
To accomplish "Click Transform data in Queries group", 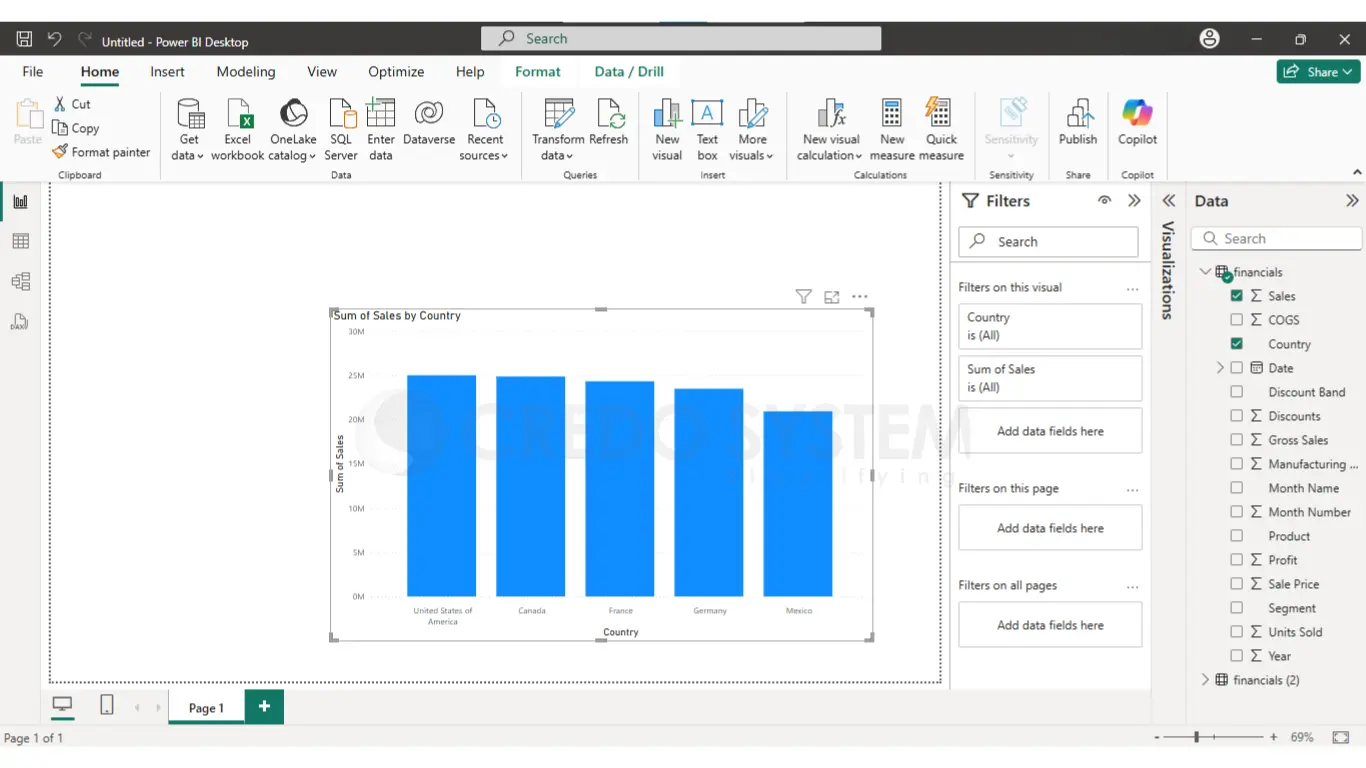I will pyautogui.click(x=558, y=129).
